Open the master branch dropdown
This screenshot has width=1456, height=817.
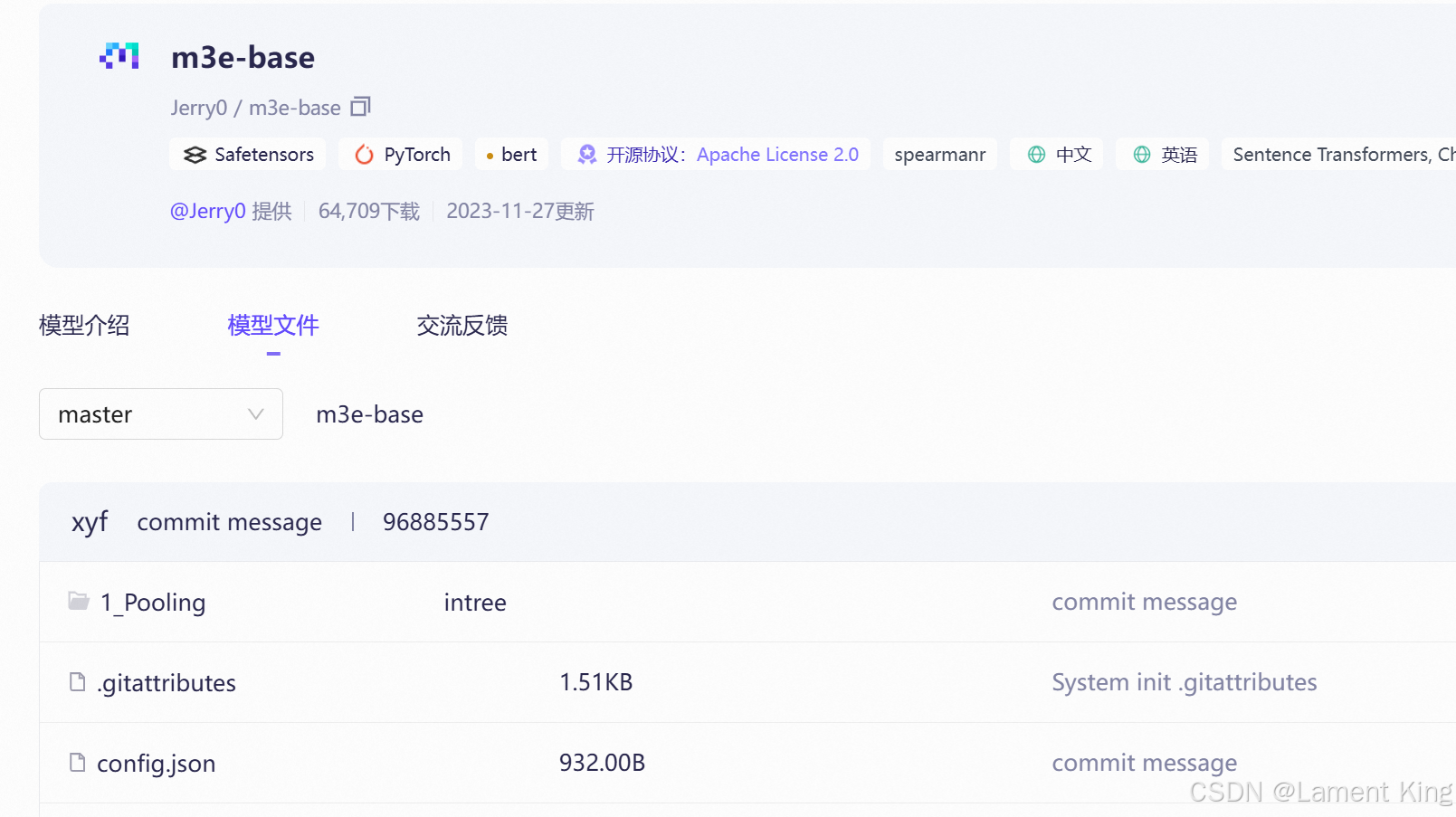[161, 413]
